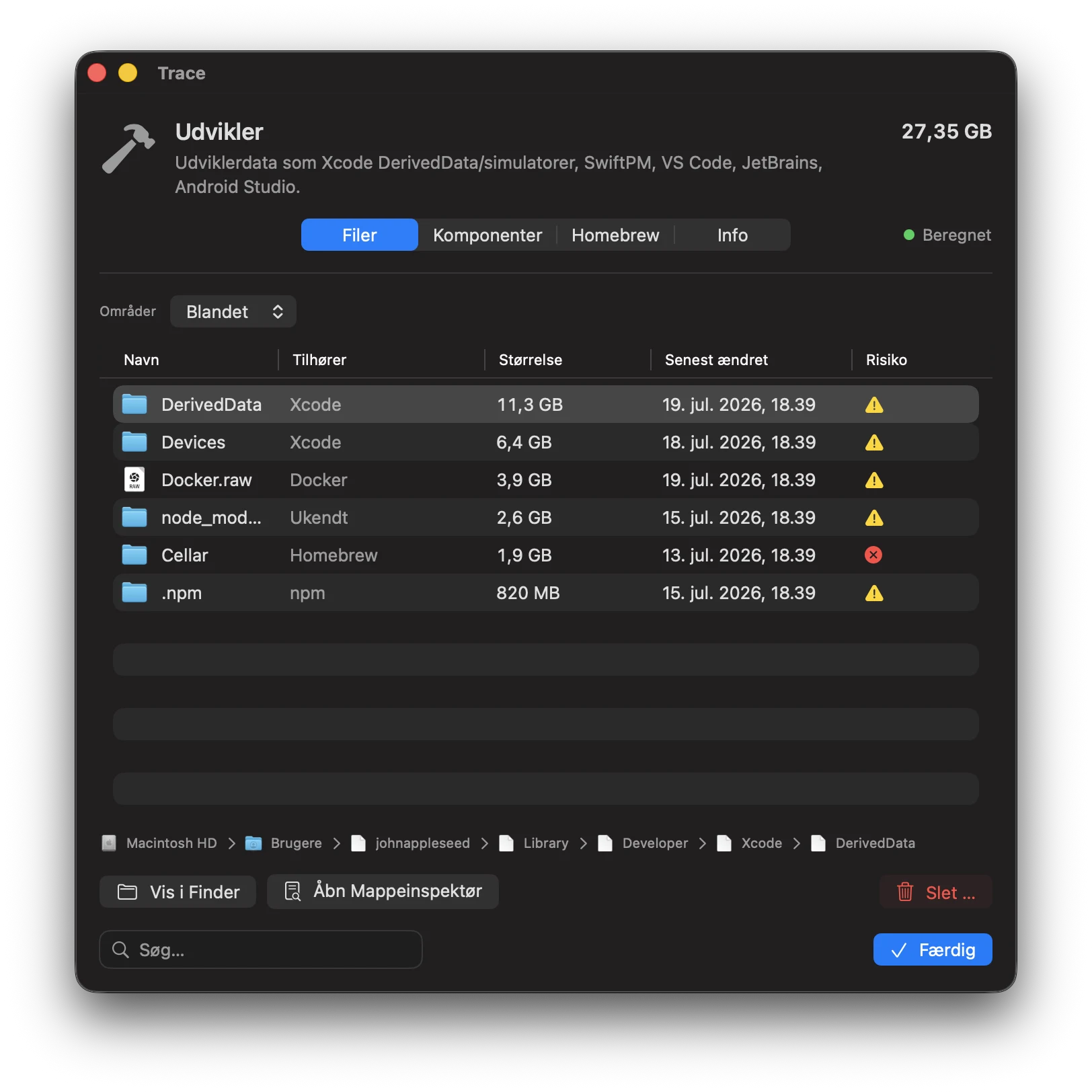Click Library in the path bar
Screen dimensions: 1092x1092
[x=546, y=843]
